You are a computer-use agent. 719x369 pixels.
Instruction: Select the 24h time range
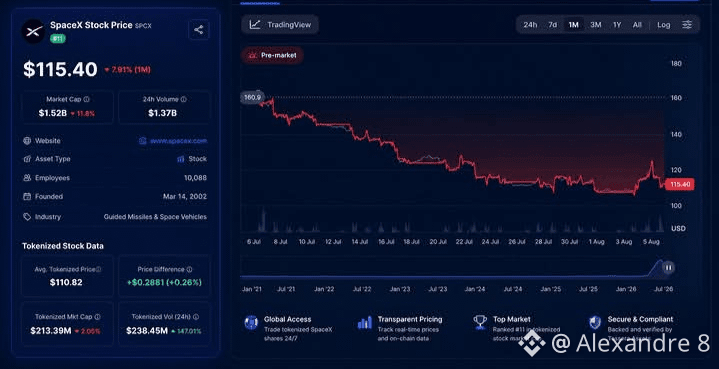[x=530, y=25]
